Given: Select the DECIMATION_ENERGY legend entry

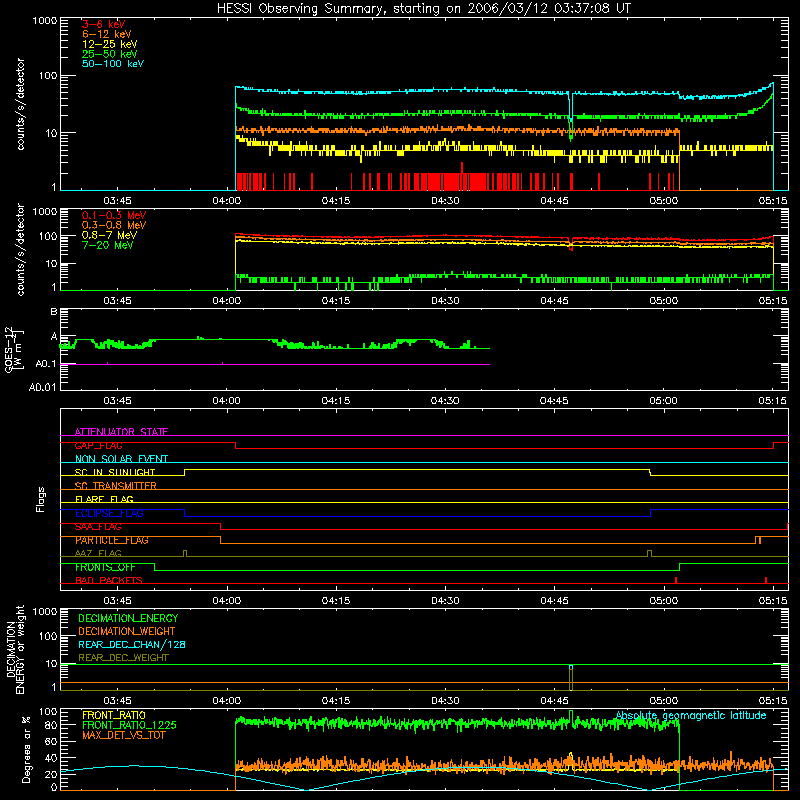Looking at the screenshot, I should point(128,618).
